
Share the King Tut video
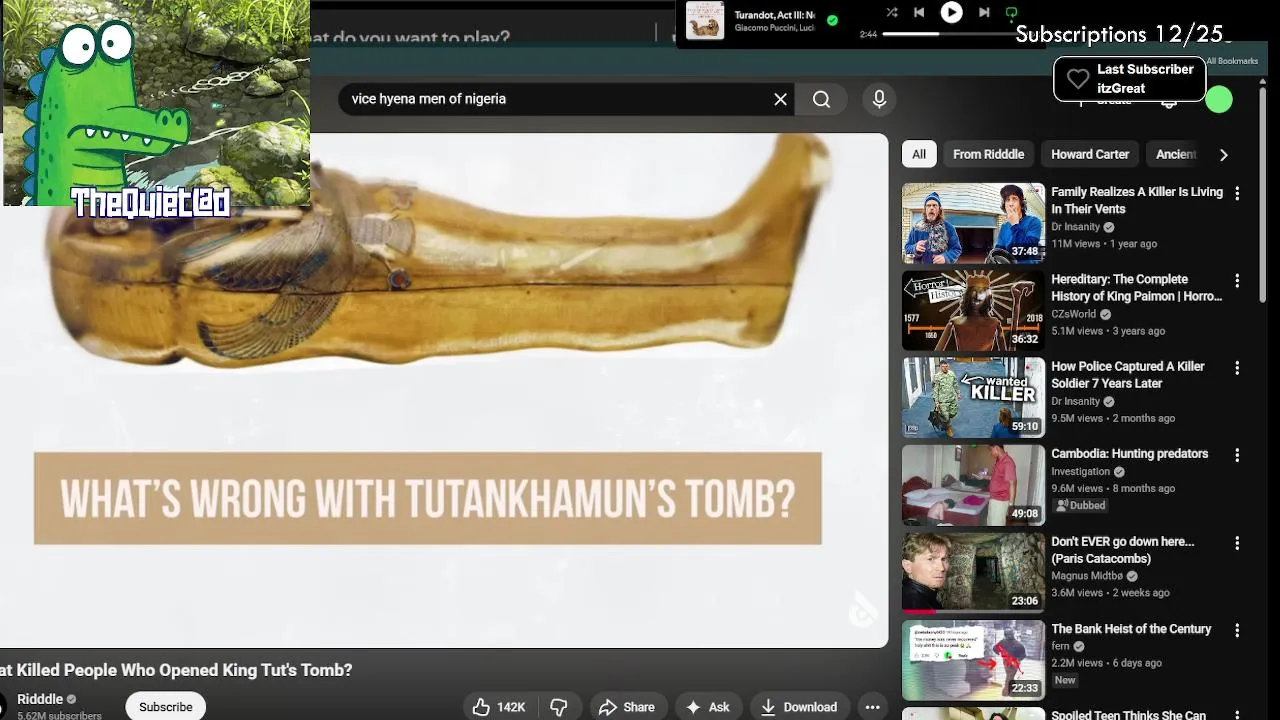click(627, 707)
